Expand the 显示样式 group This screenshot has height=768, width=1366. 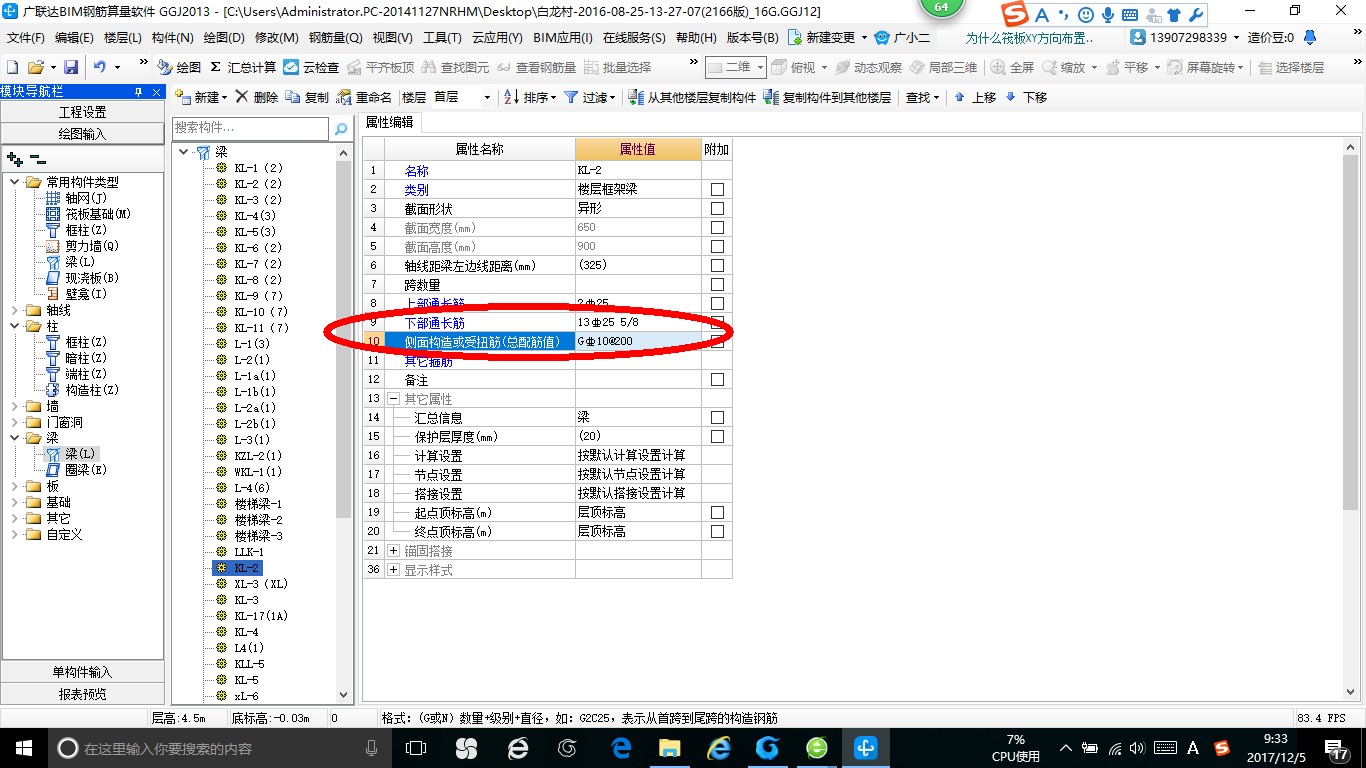coord(393,570)
